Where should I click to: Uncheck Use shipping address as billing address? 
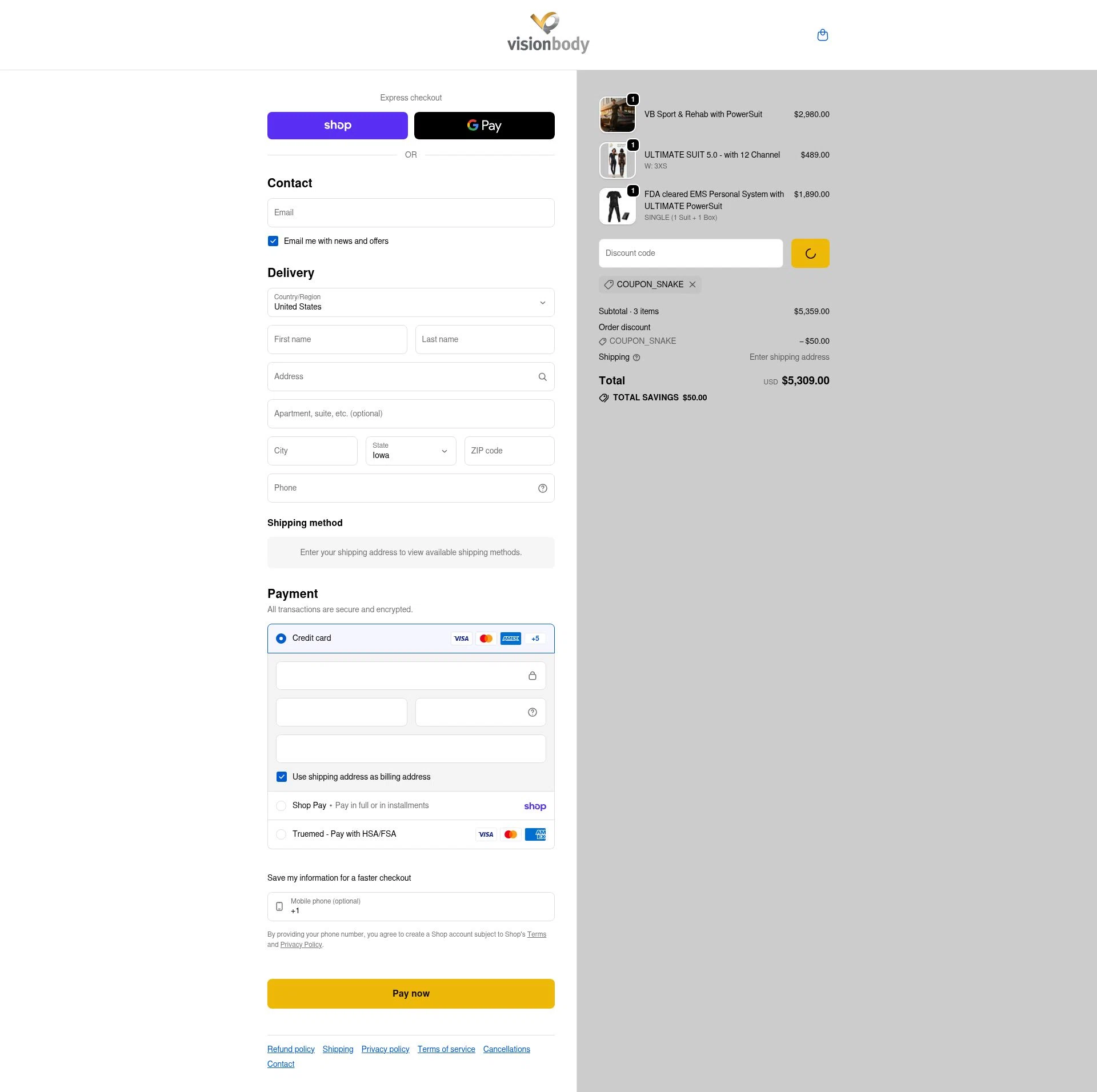point(281,777)
